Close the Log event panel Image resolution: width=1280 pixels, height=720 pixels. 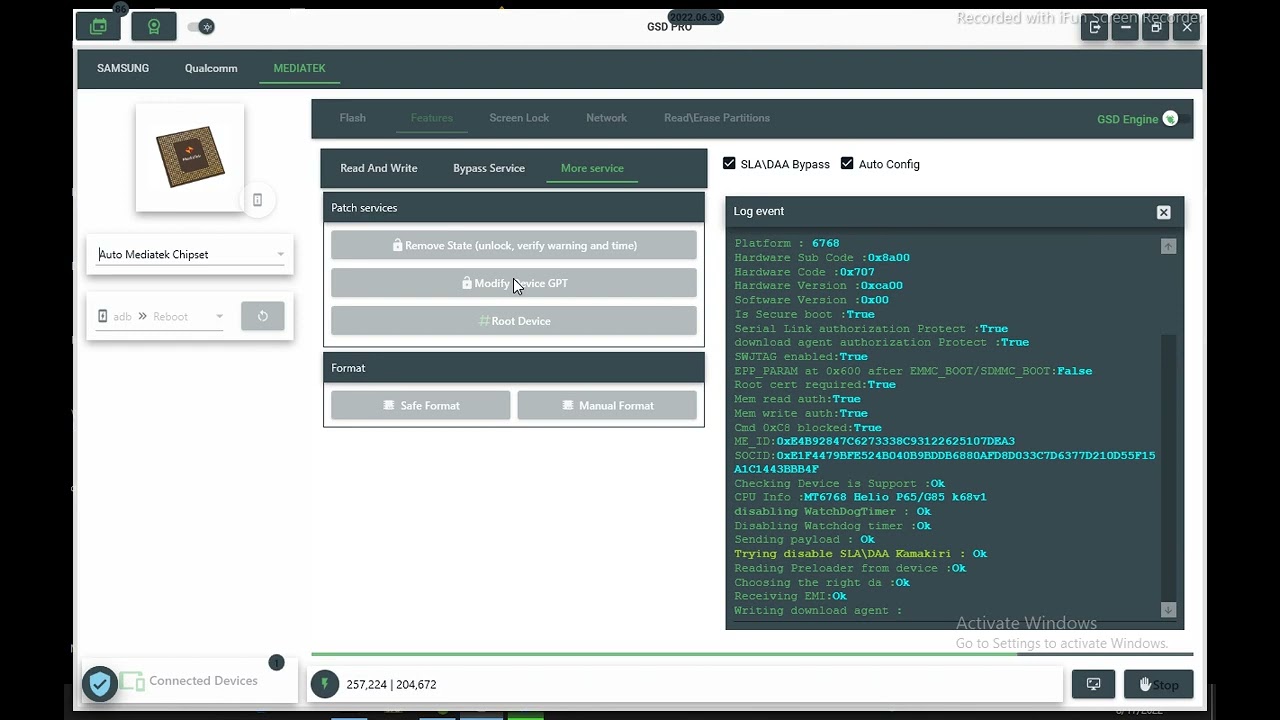coord(1163,212)
